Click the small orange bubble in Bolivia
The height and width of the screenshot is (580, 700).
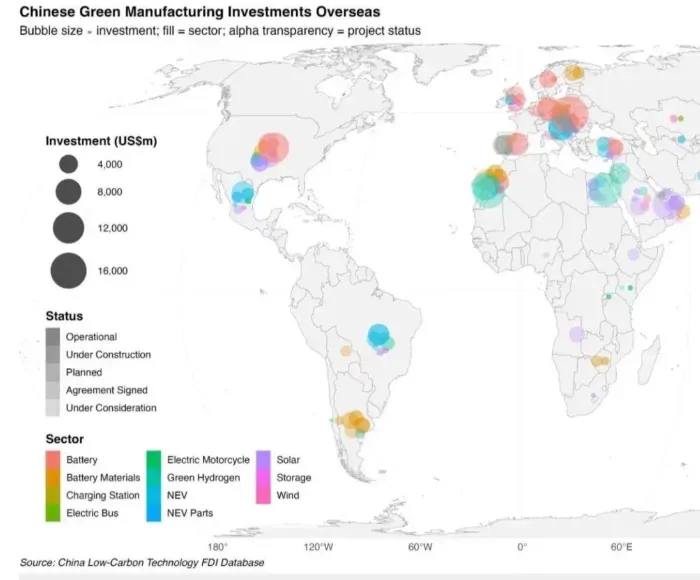346,351
